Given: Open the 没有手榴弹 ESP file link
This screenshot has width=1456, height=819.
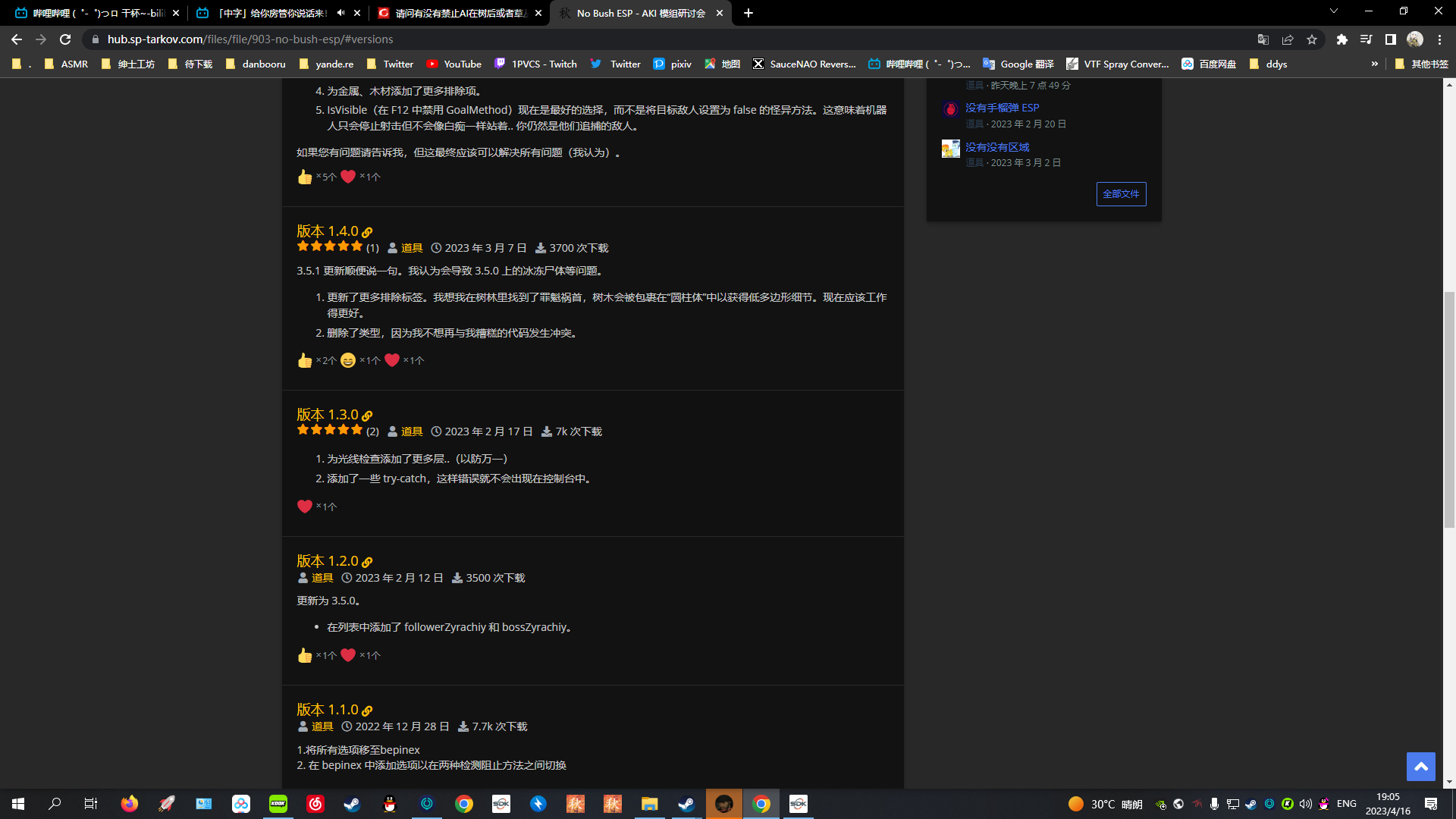Looking at the screenshot, I should (x=1002, y=108).
